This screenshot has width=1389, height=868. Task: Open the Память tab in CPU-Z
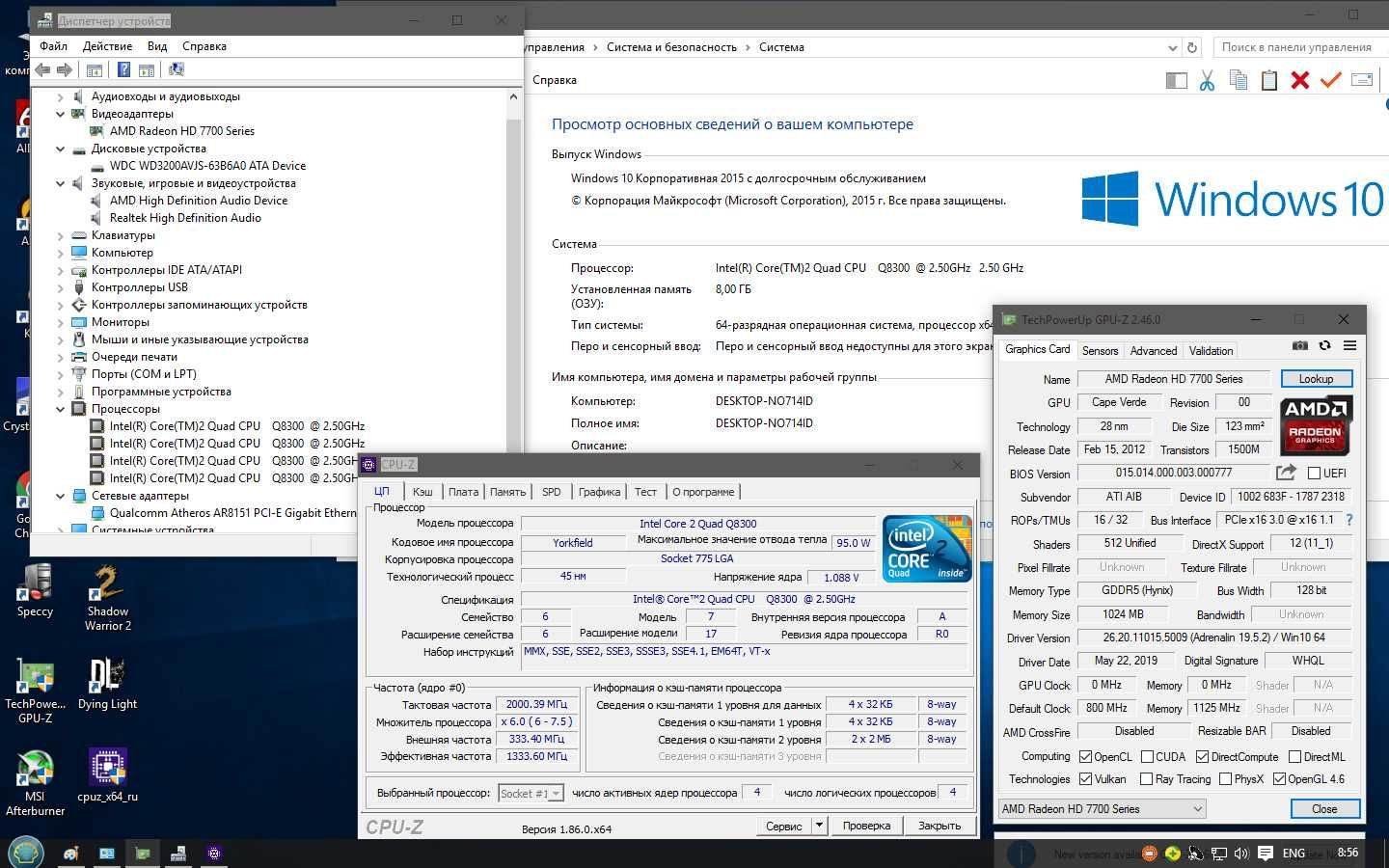click(507, 492)
